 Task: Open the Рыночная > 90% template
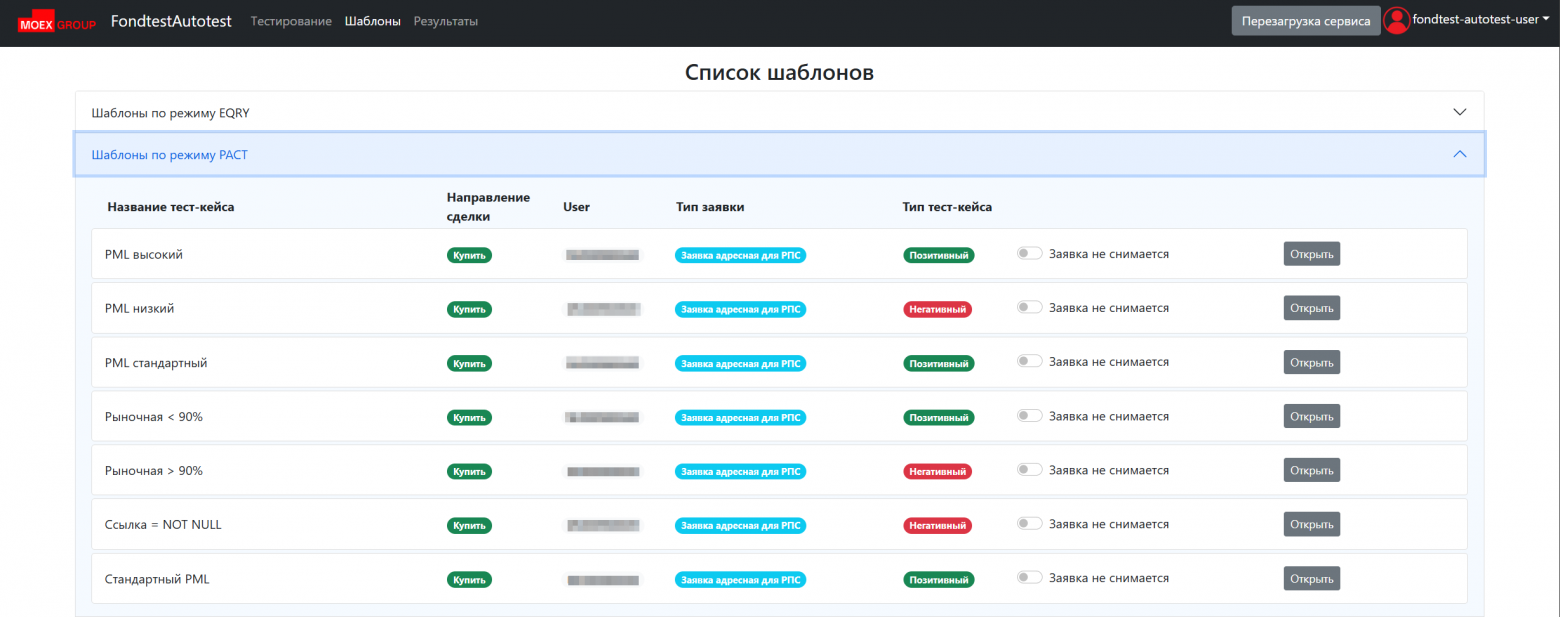[1311, 470]
